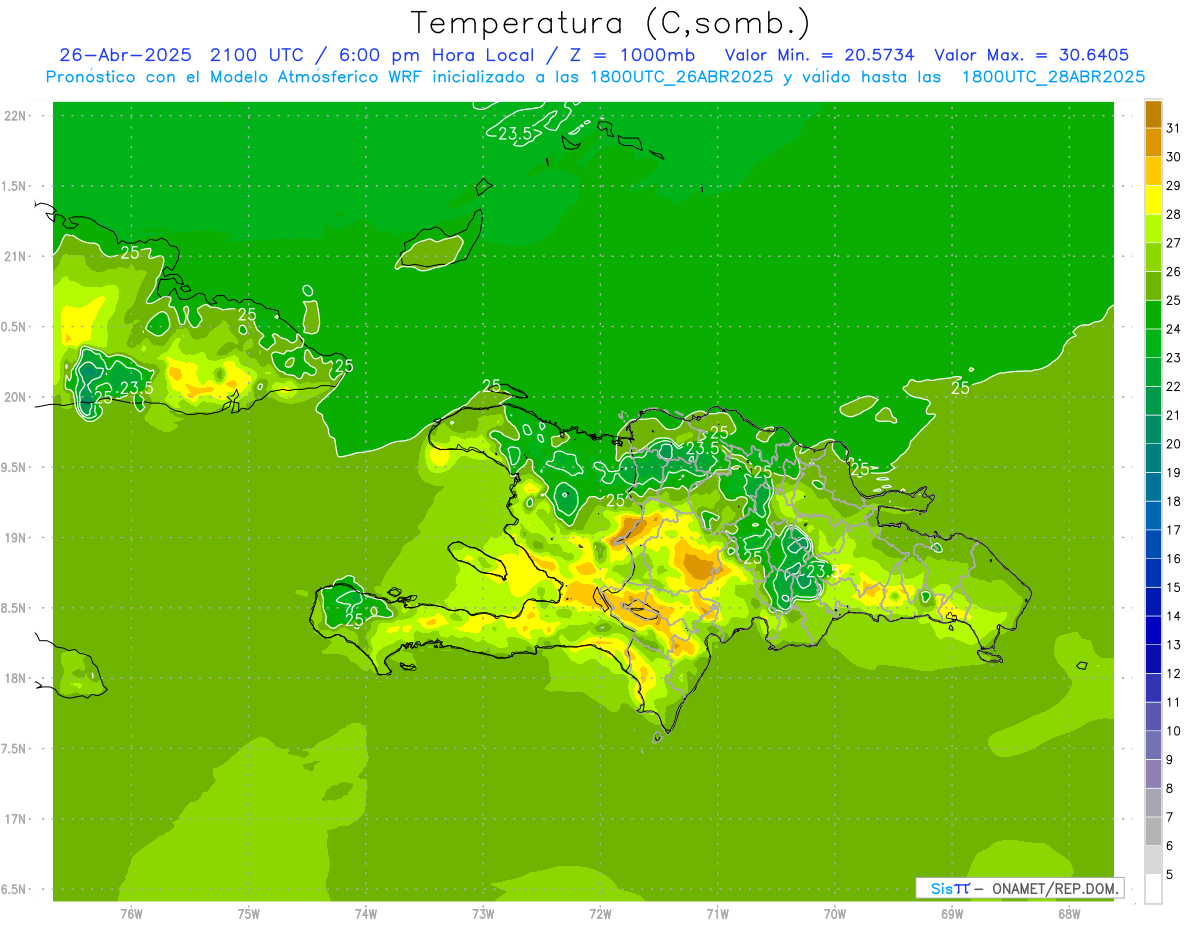The height and width of the screenshot is (927, 1200).
Task: Click the '2100 UTC' time text
Action: 256,55
